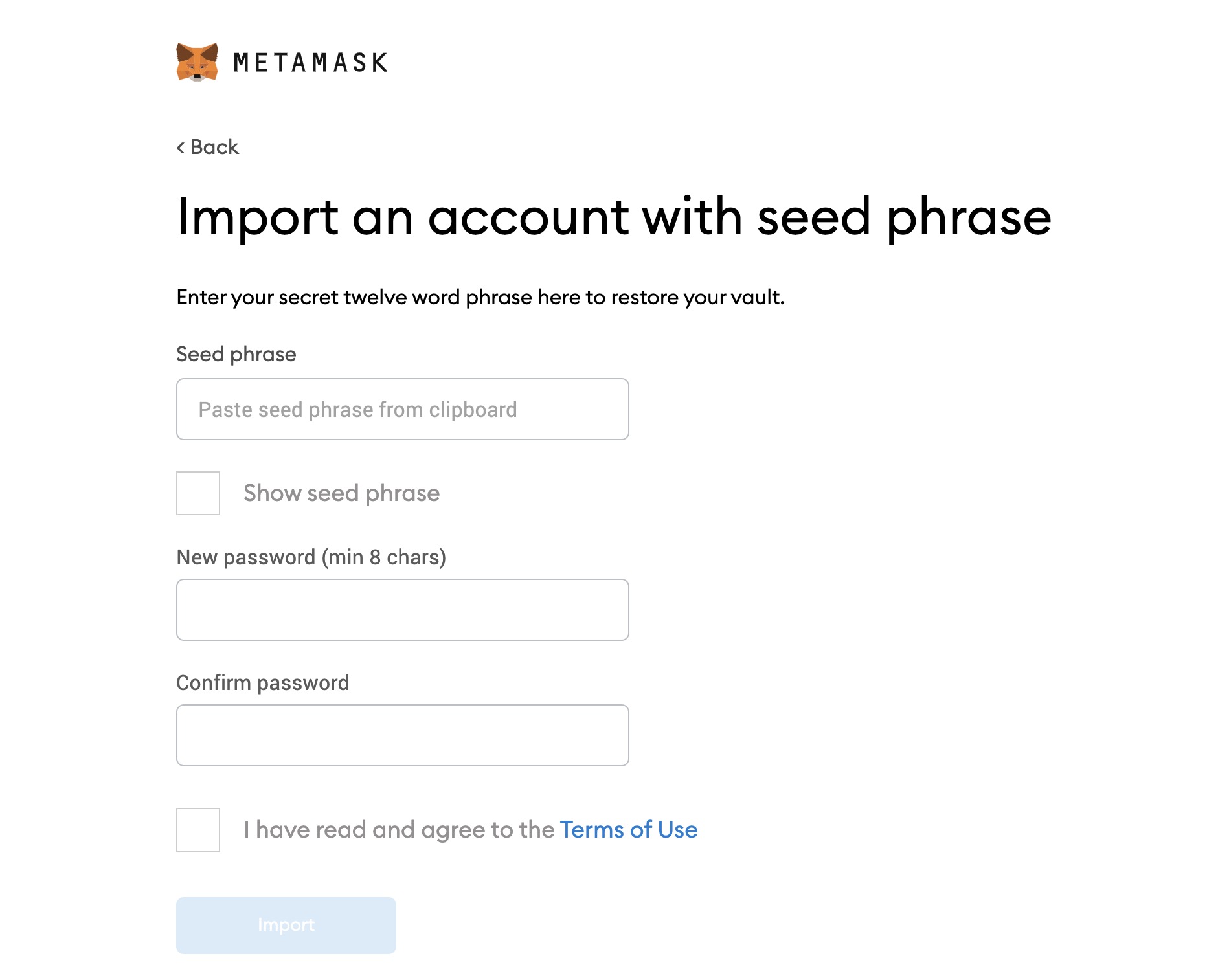Click into the Confirm password field
Screen dimensions: 1207x980
(x=402, y=735)
